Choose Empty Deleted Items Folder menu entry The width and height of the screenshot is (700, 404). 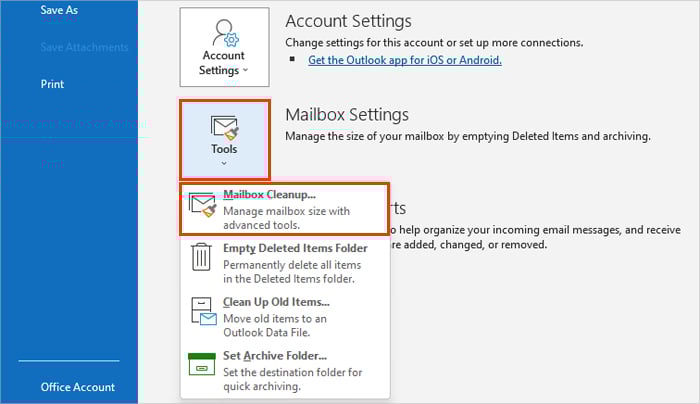click(x=294, y=248)
